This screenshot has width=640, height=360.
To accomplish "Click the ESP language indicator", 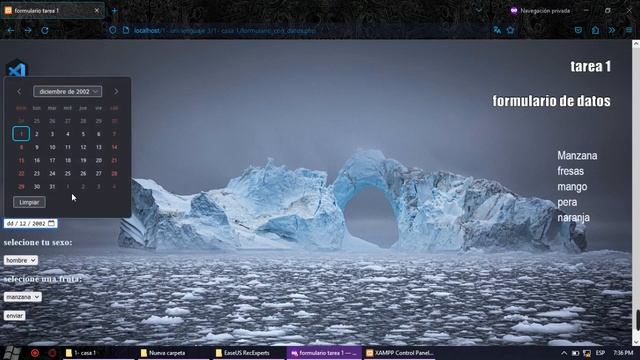I will coord(600,353).
